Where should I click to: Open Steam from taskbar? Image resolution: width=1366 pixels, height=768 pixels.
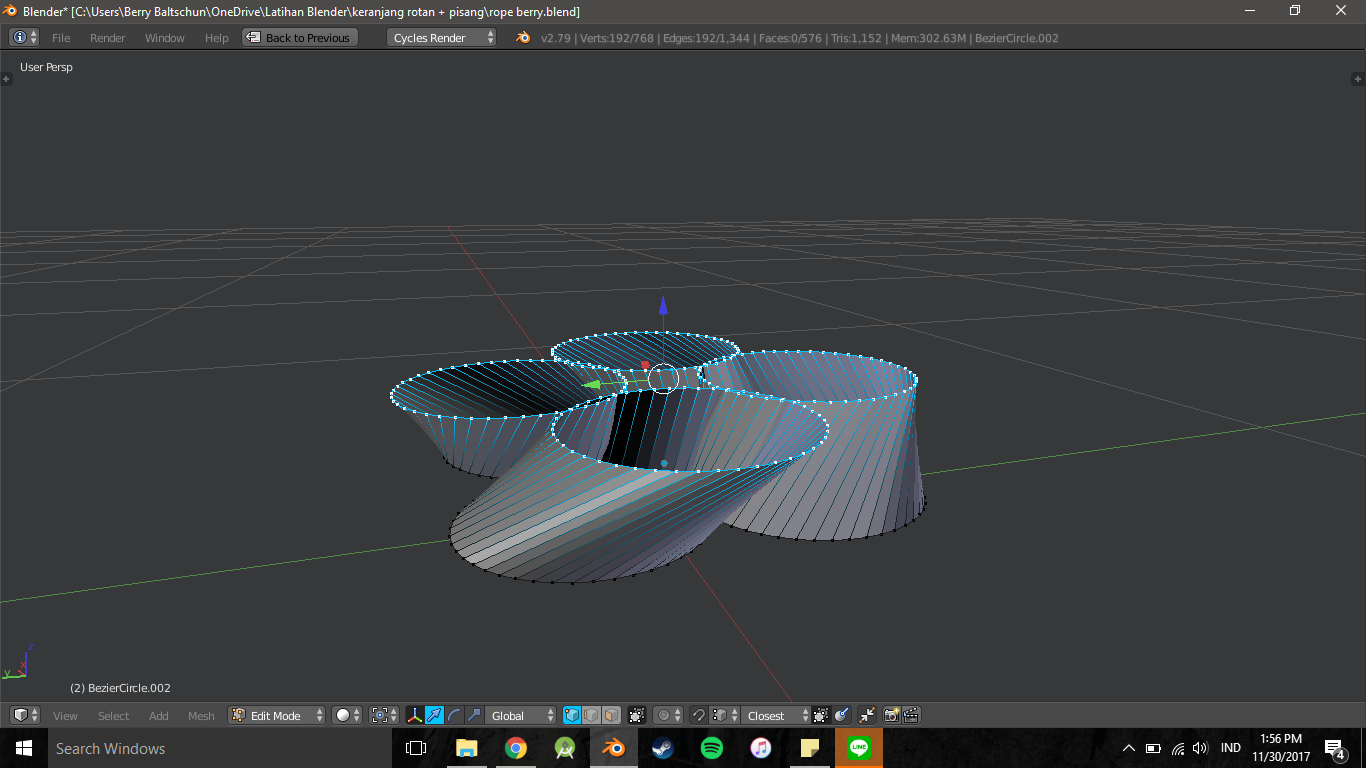[x=662, y=748]
